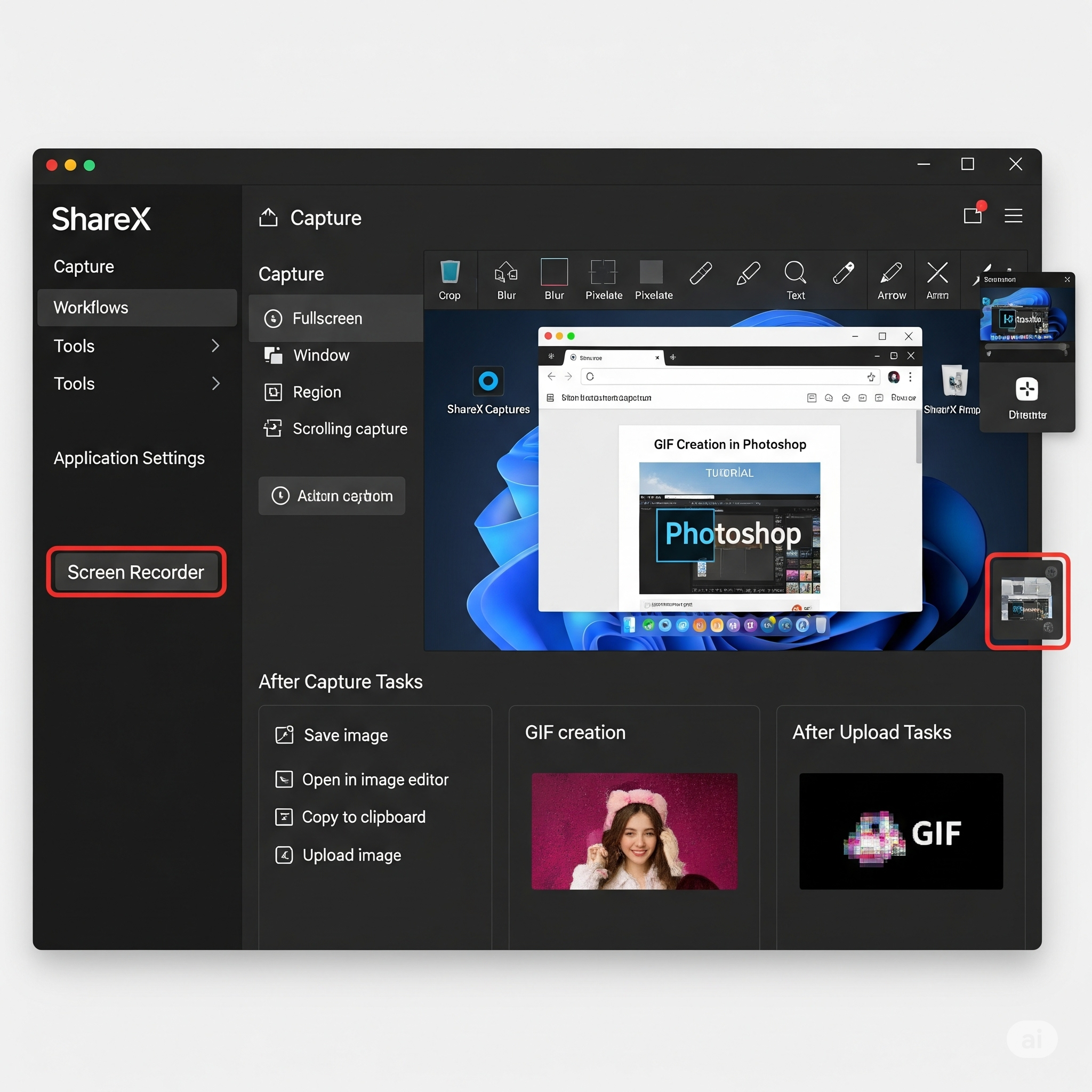The width and height of the screenshot is (1092, 1092).
Task: Open the hamburger menu icon
Action: pos(1013,215)
